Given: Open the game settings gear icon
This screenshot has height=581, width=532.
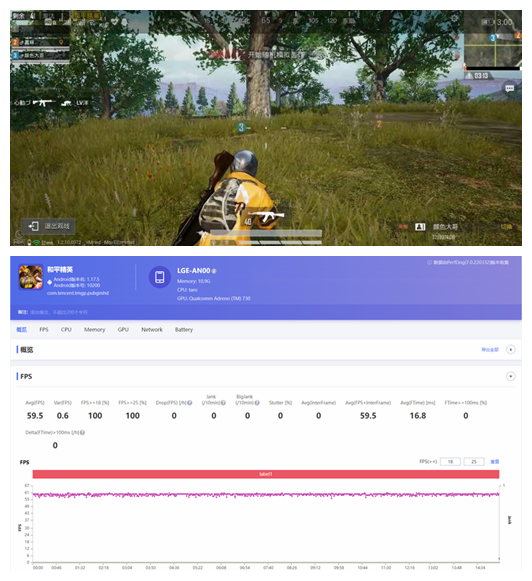Looking at the screenshot, I should (455, 18).
